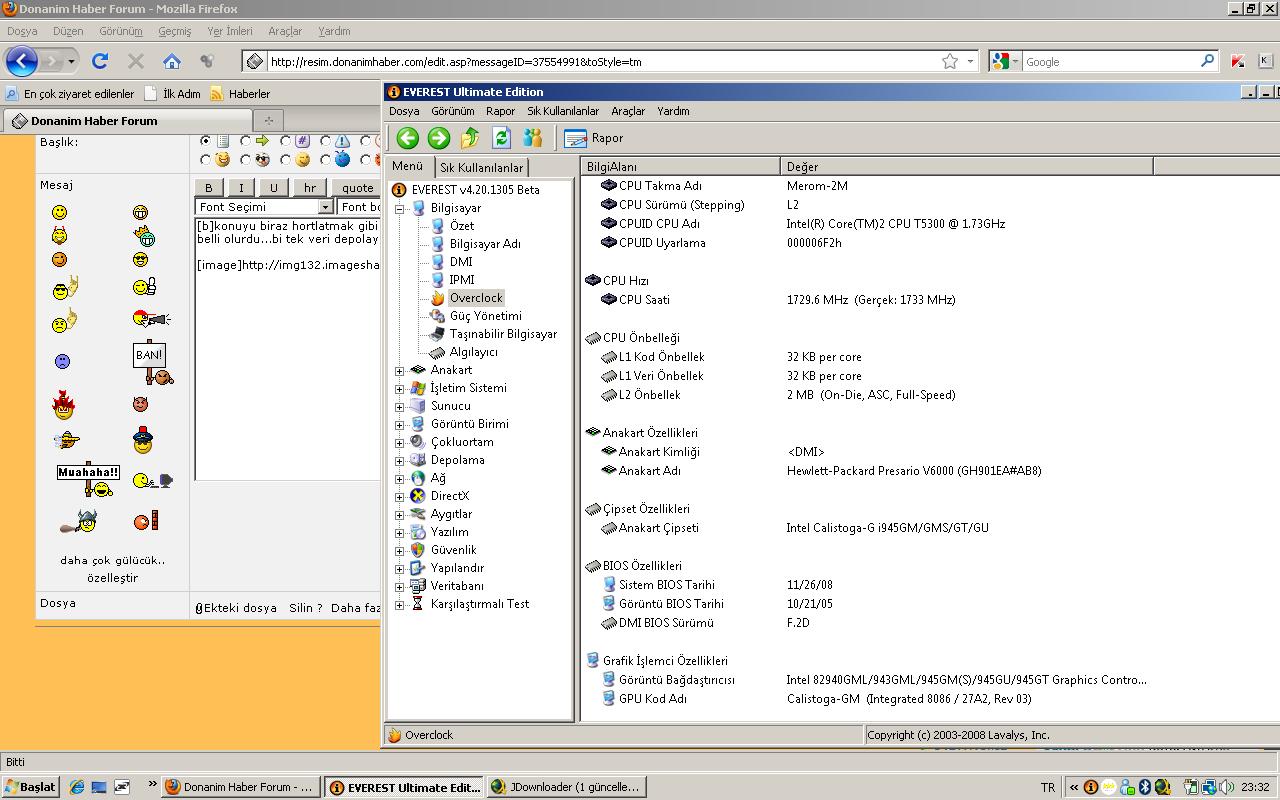Insert the Muhaha!! sign smiley
Viewport: 1280px width, 800px height.
pyautogui.click(x=88, y=479)
